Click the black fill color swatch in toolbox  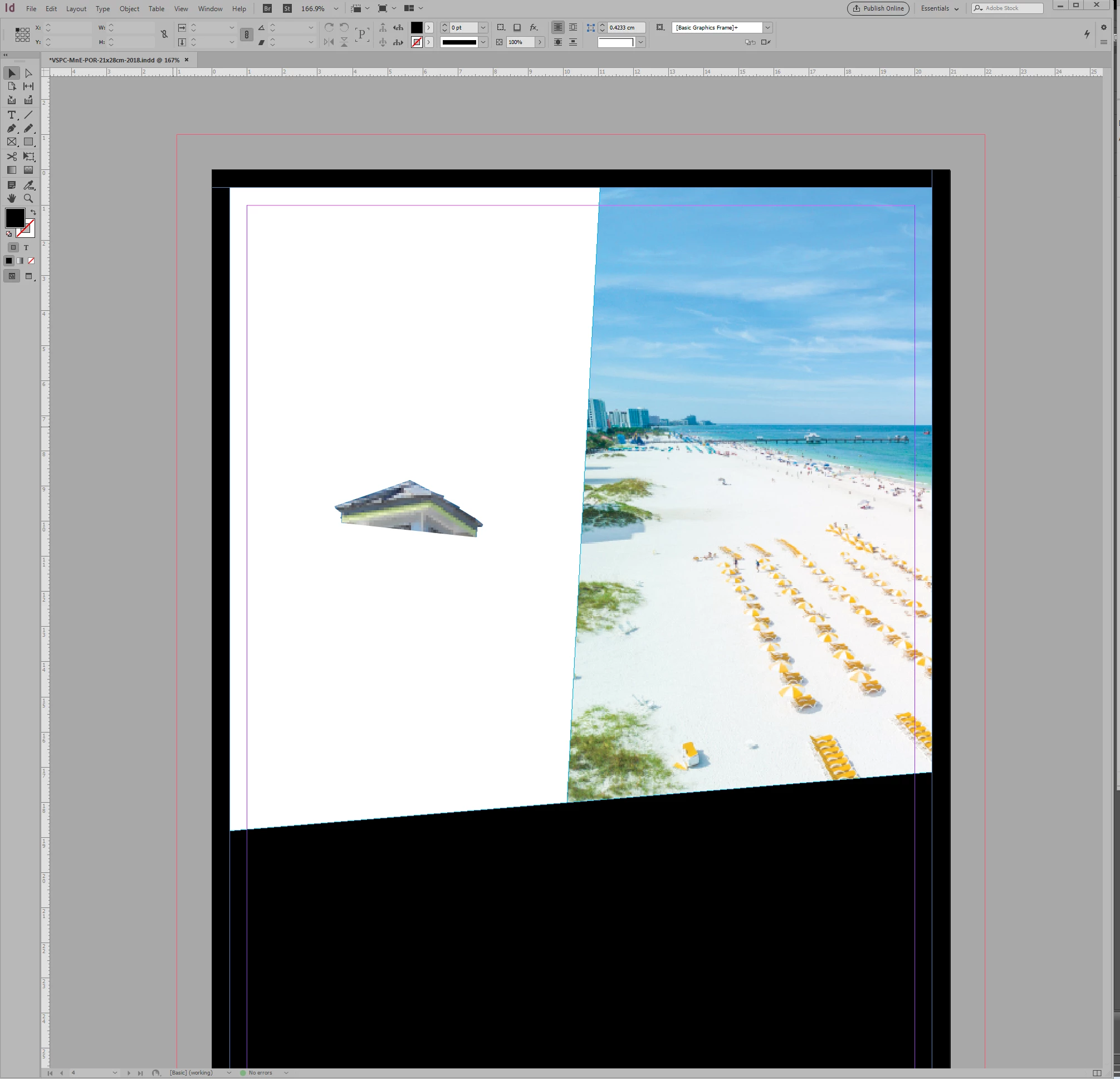[14, 217]
